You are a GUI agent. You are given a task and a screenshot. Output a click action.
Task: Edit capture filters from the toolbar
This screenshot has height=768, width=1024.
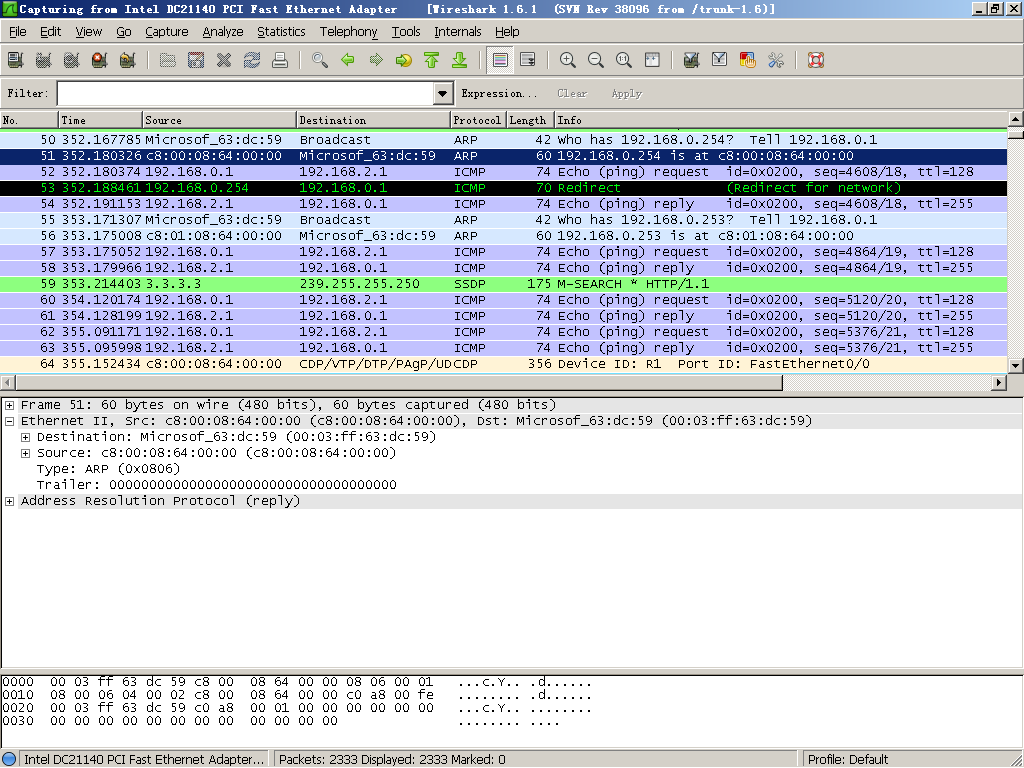point(692,60)
